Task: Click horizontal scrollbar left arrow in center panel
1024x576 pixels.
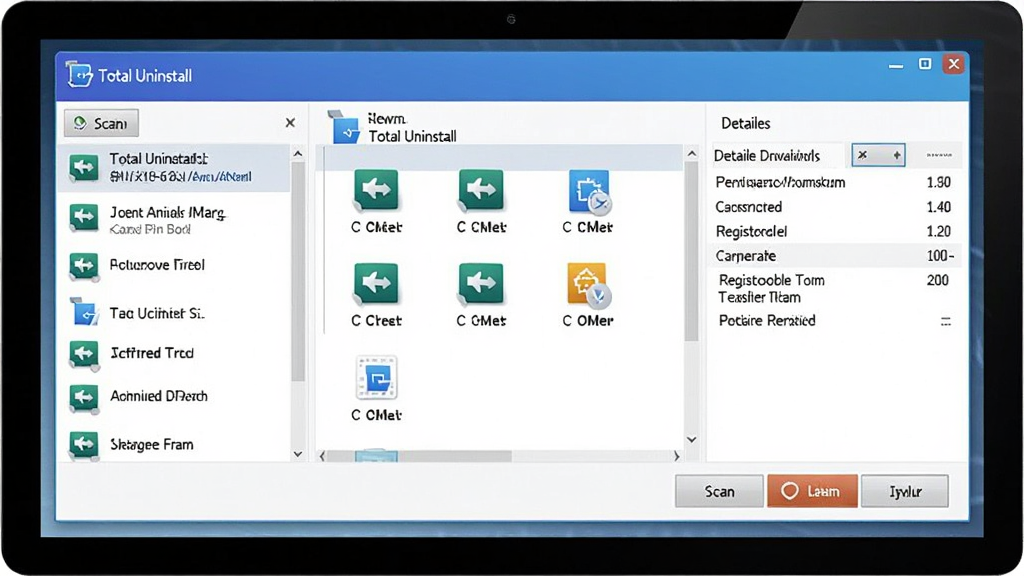Action: tap(322, 456)
